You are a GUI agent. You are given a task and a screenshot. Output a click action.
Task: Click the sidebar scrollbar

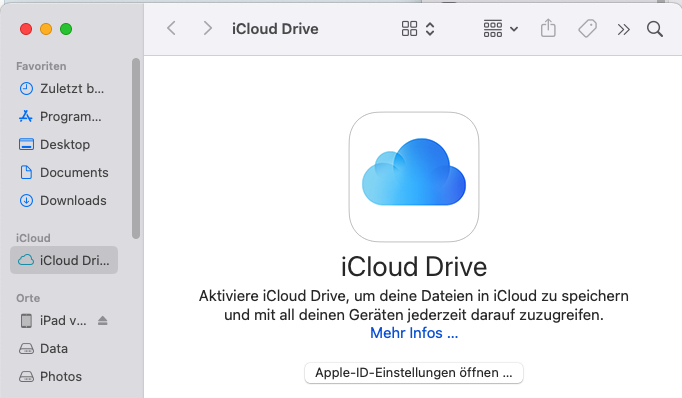click(136, 148)
